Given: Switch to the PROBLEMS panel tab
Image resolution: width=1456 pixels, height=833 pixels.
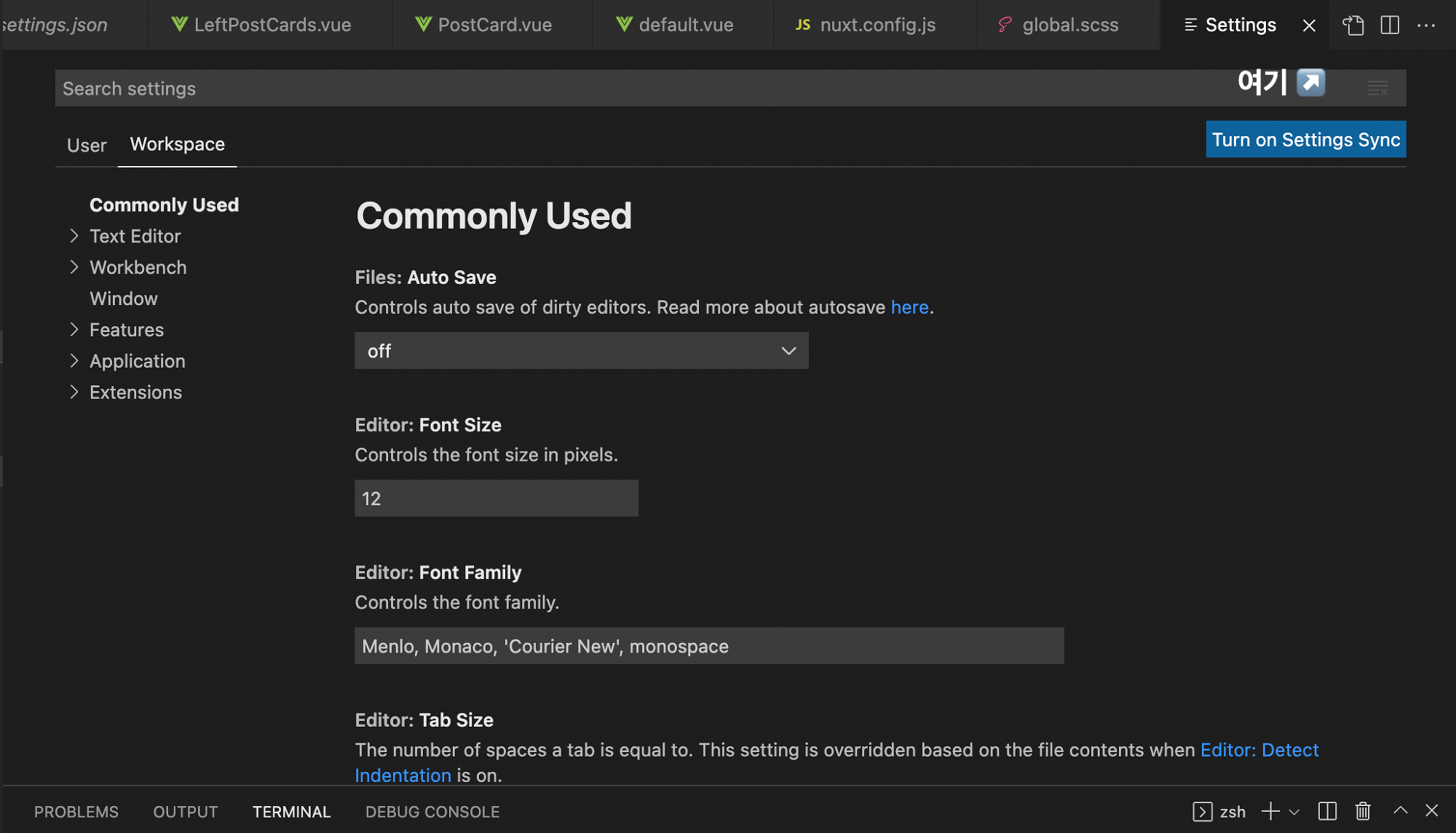Looking at the screenshot, I should [76, 812].
